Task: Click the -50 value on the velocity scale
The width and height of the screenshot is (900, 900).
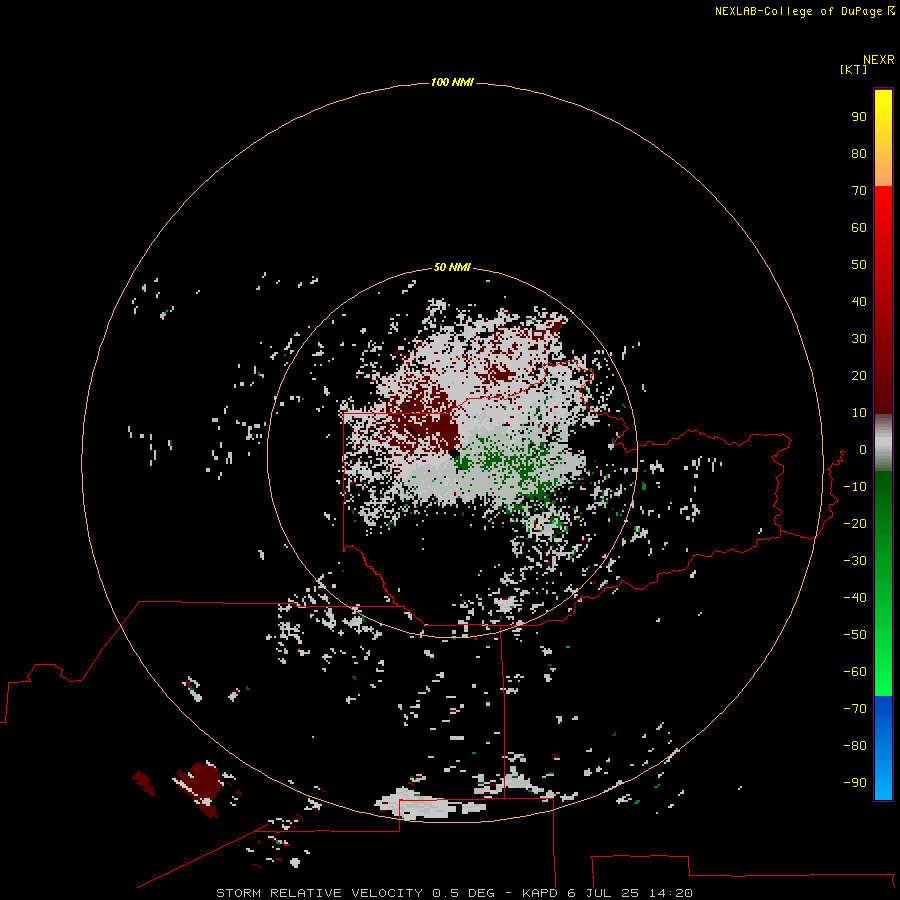Action: tap(855, 635)
